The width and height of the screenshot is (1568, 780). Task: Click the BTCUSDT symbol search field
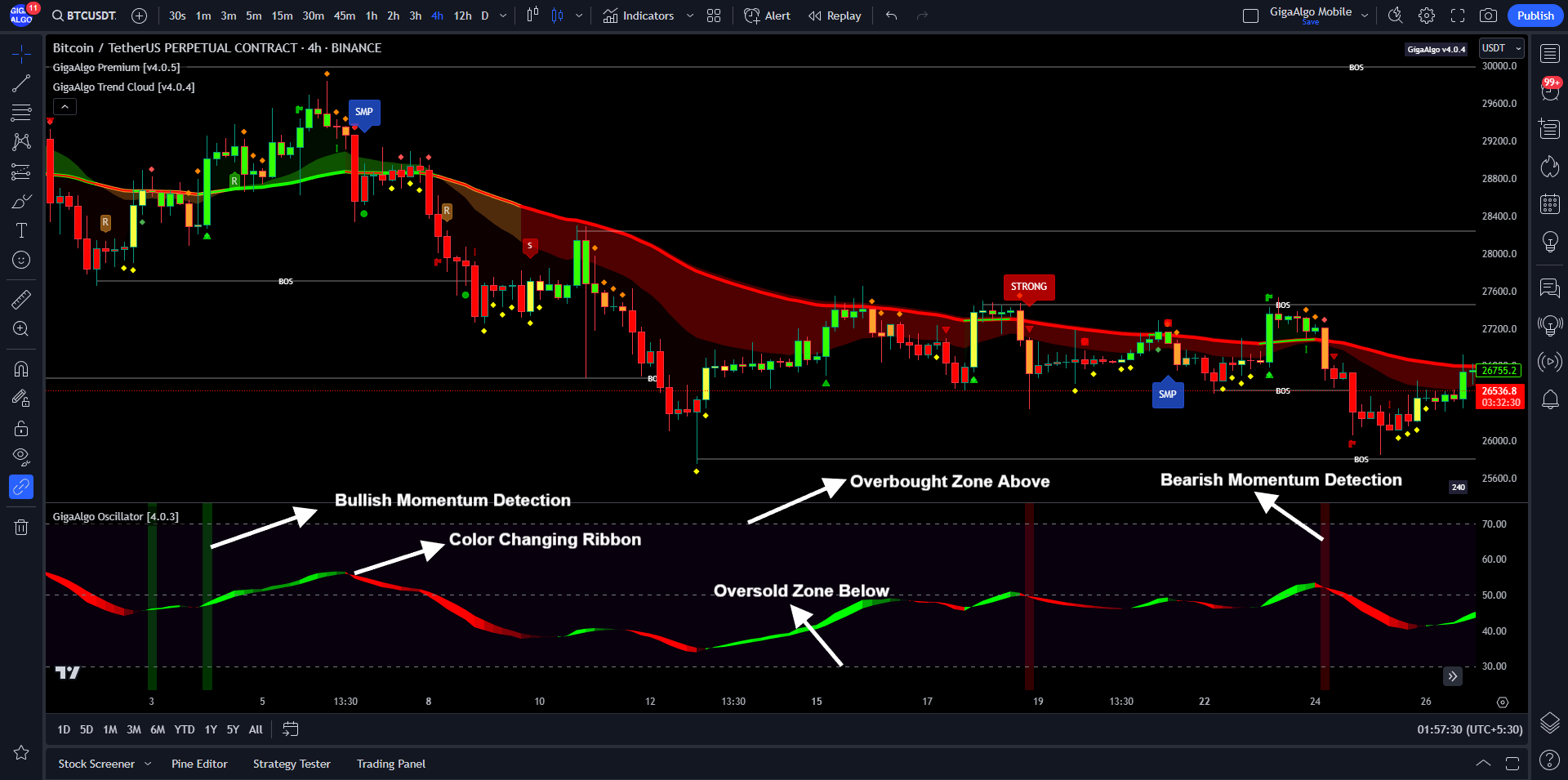(83, 16)
